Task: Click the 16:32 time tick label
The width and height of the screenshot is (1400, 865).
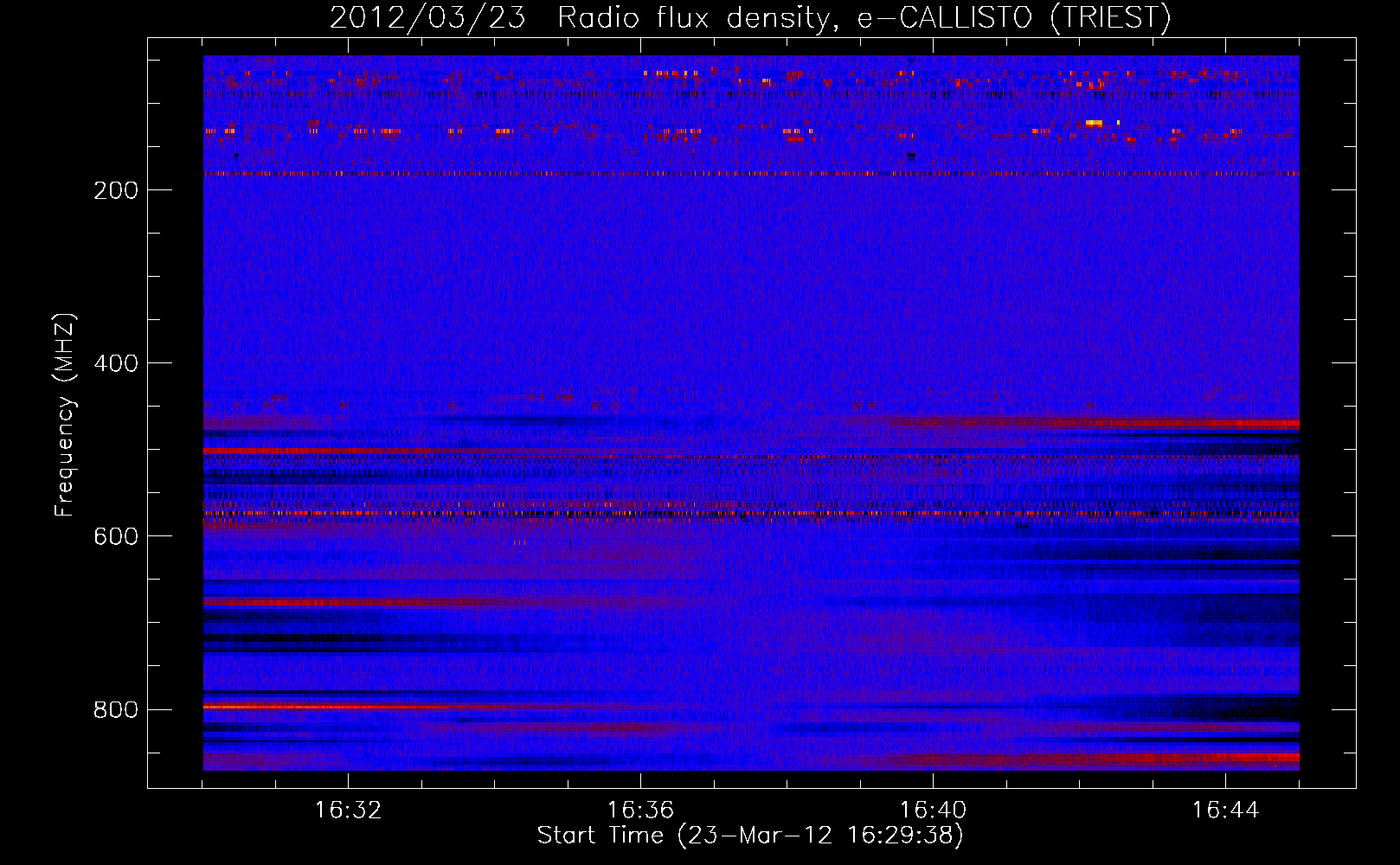Action: coord(349,811)
